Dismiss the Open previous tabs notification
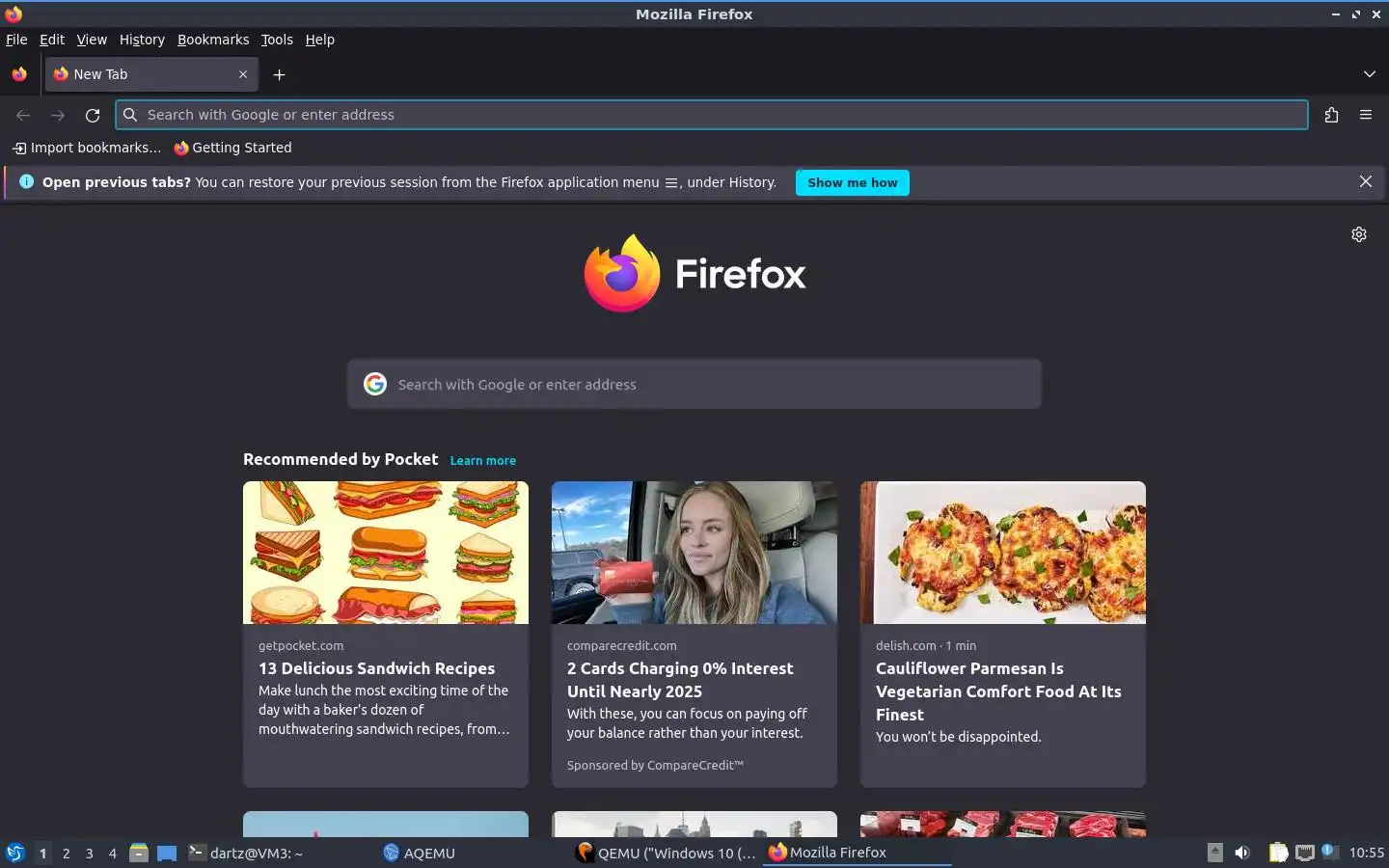 pyautogui.click(x=1366, y=181)
